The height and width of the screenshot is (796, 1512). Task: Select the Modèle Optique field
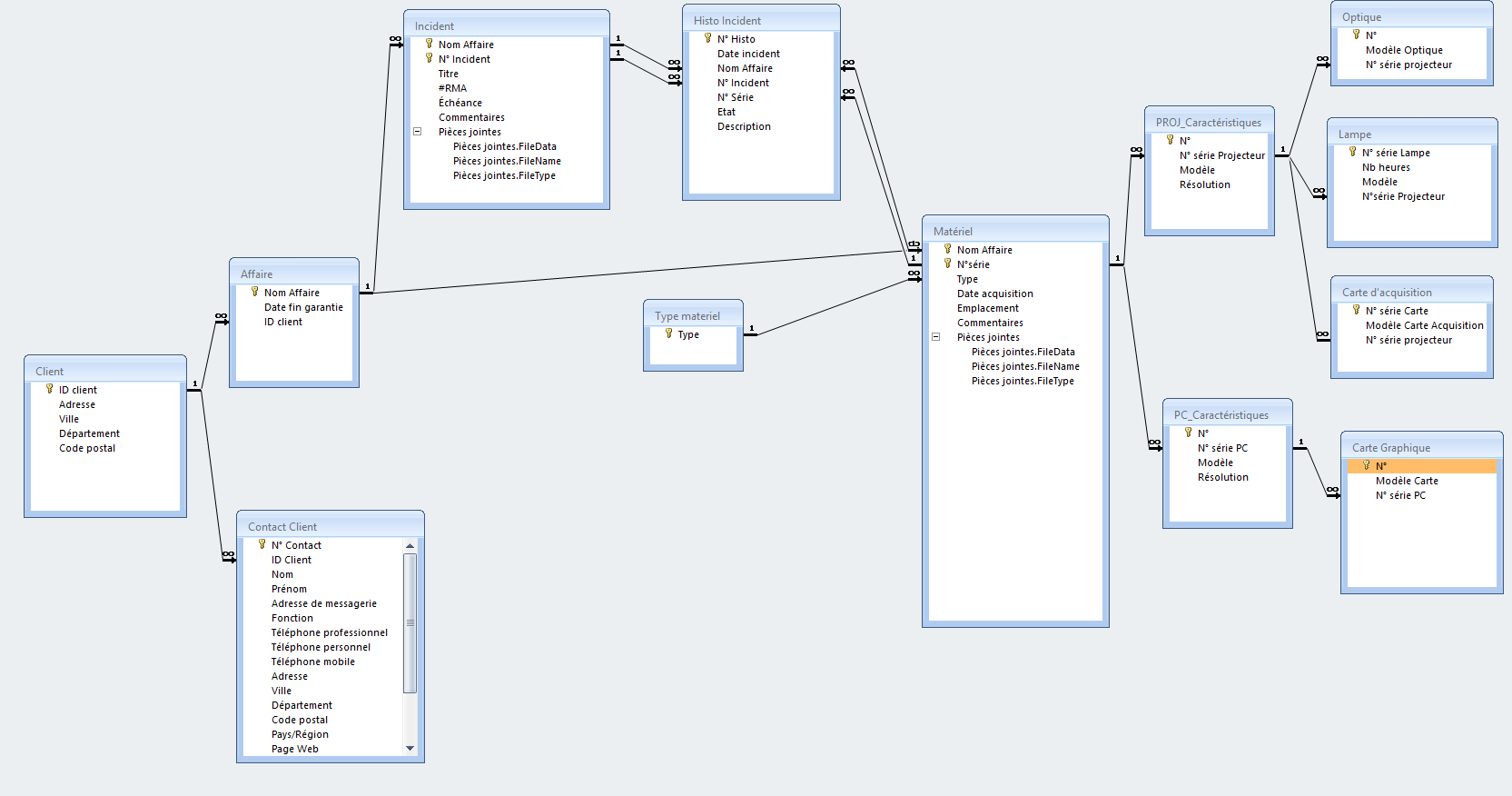tap(1404, 50)
